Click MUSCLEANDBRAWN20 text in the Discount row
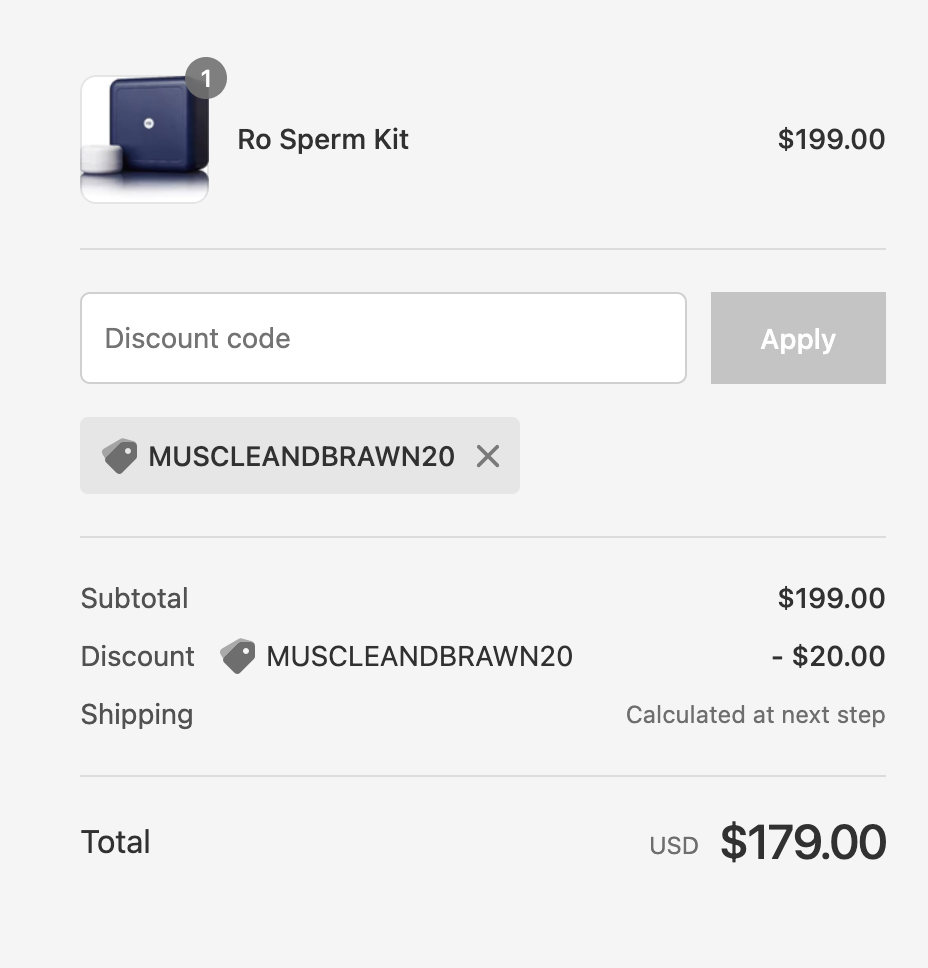 point(419,656)
